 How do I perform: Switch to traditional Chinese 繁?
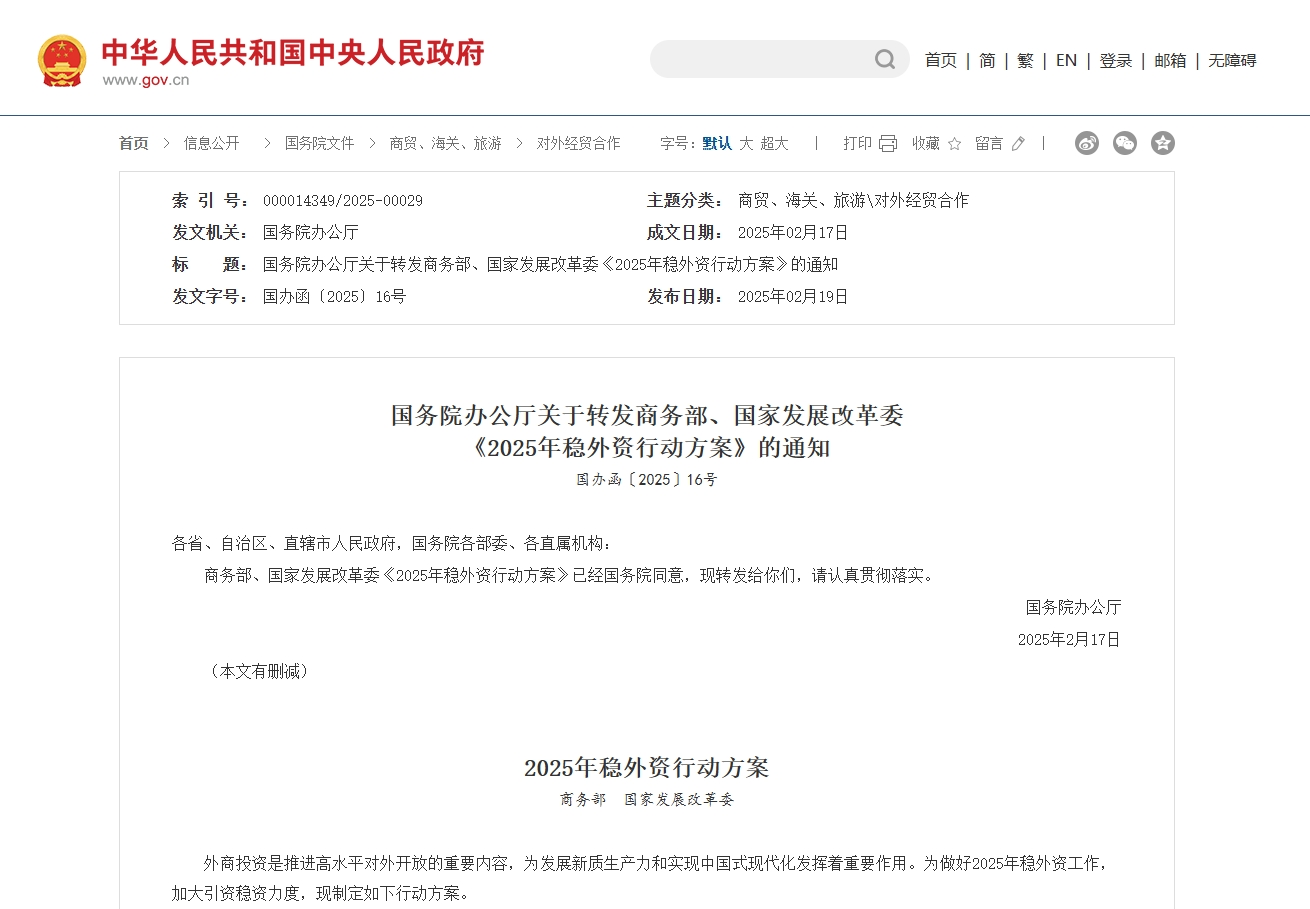[1025, 60]
